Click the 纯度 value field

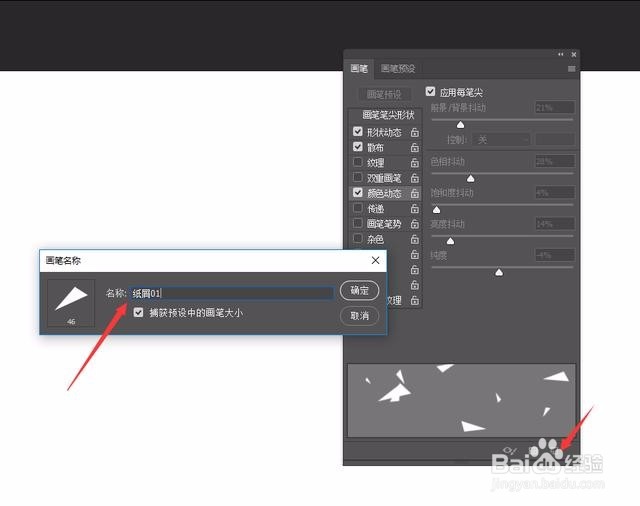(555, 255)
